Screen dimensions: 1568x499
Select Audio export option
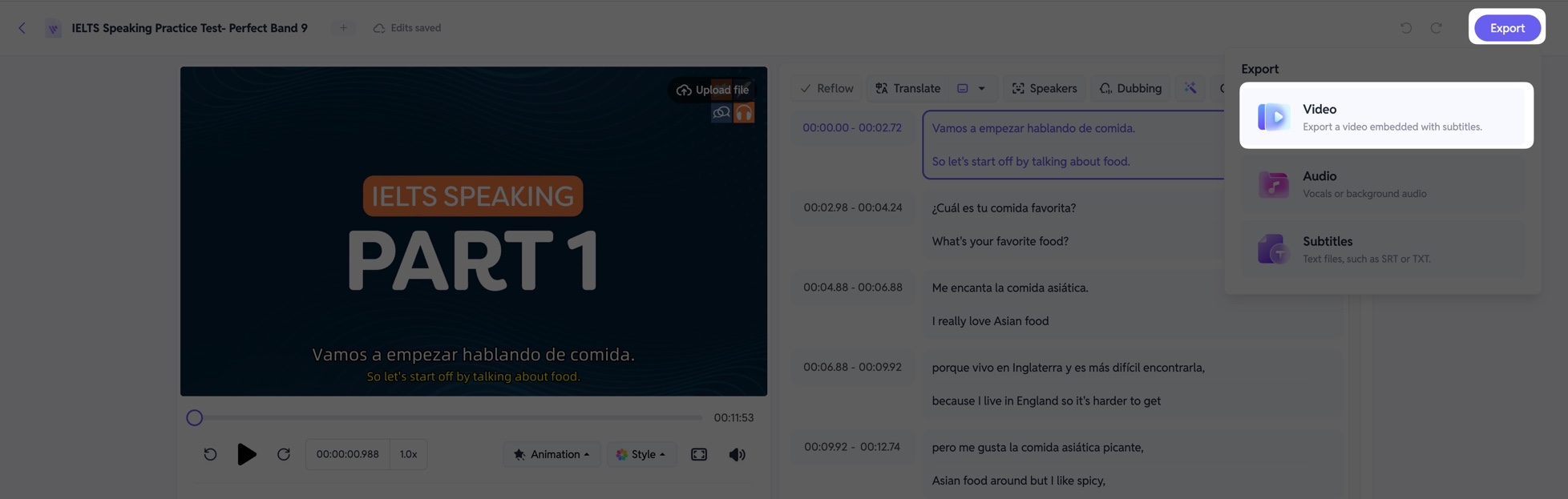click(x=1386, y=183)
